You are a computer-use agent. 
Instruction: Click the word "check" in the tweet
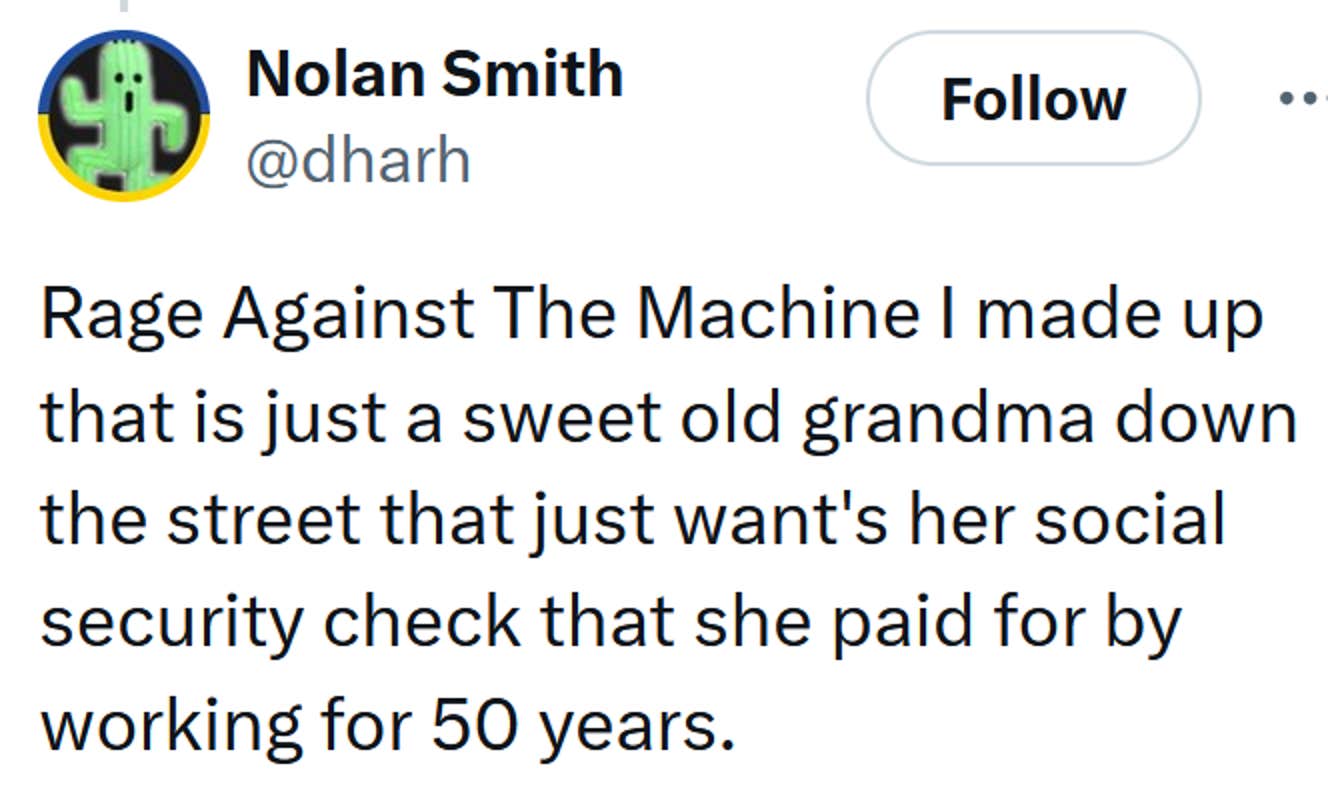(422, 621)
